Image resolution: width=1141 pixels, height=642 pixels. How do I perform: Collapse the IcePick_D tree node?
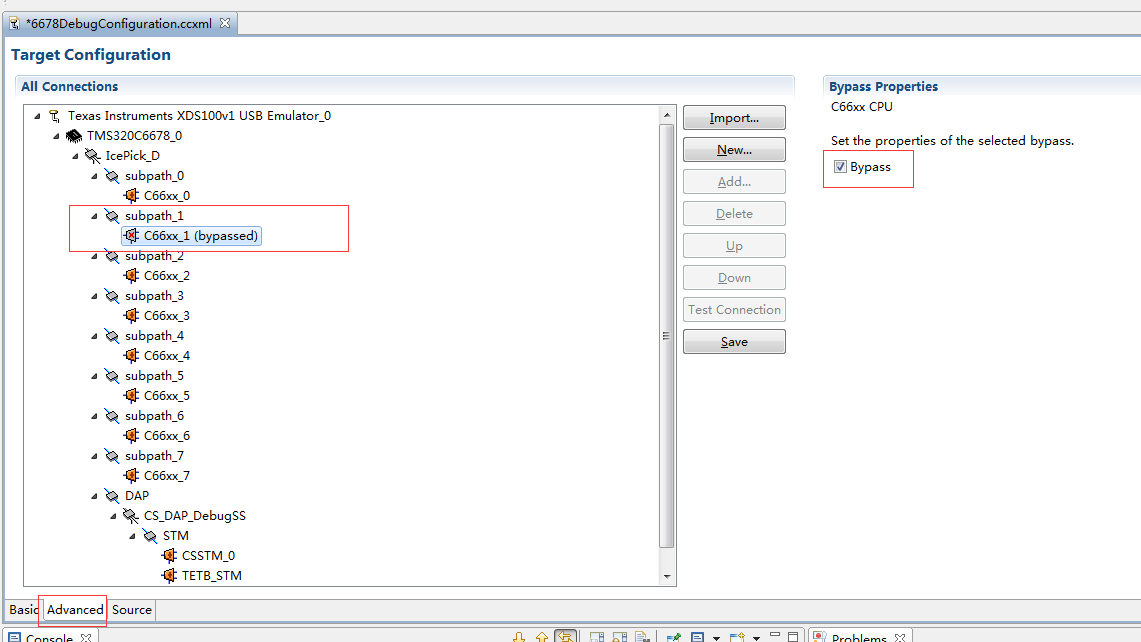click(x=75, y=156)
